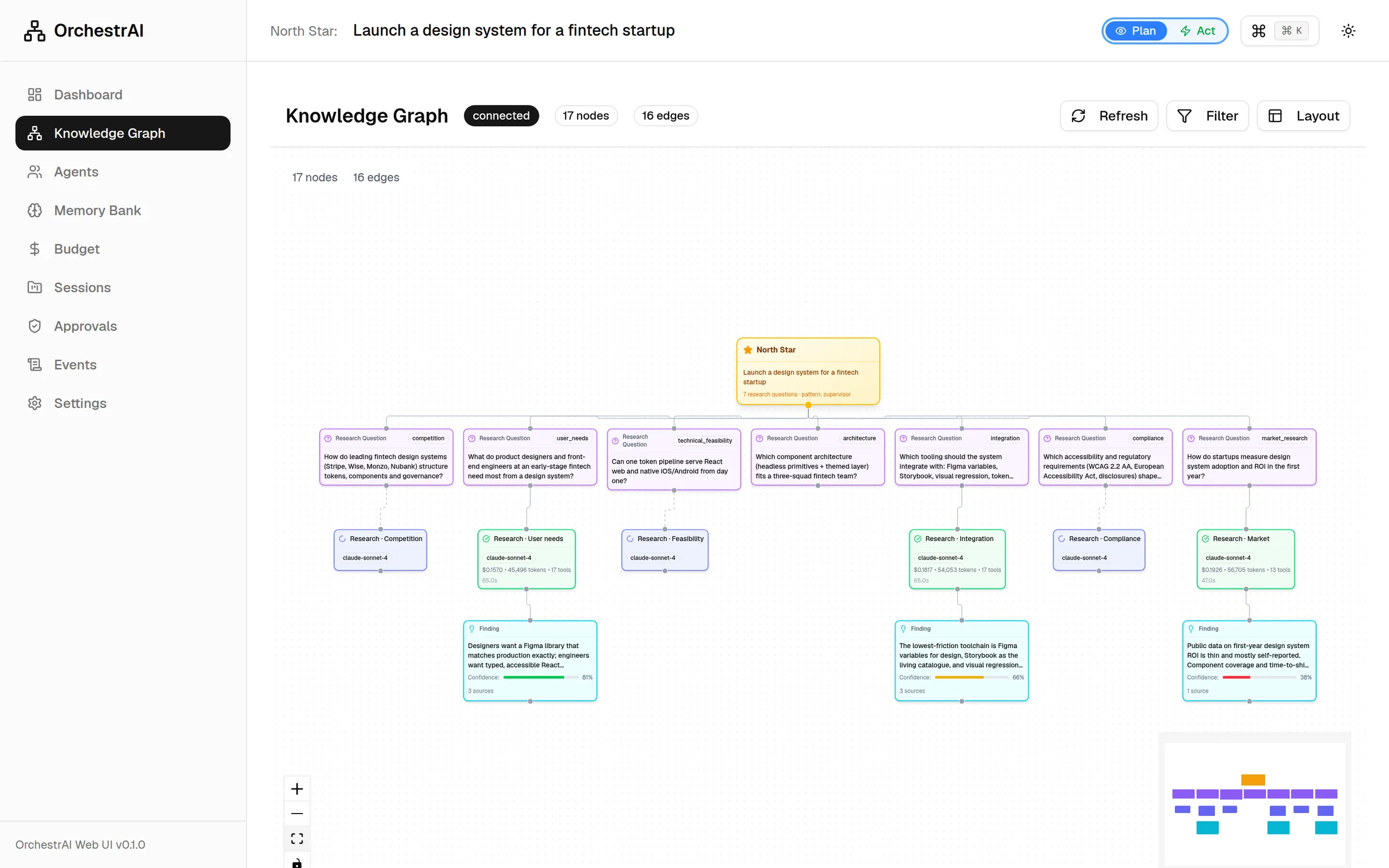This screenshot has height=868, width=1389.
Task: Open the Agents section
Action: pos(123,172)
